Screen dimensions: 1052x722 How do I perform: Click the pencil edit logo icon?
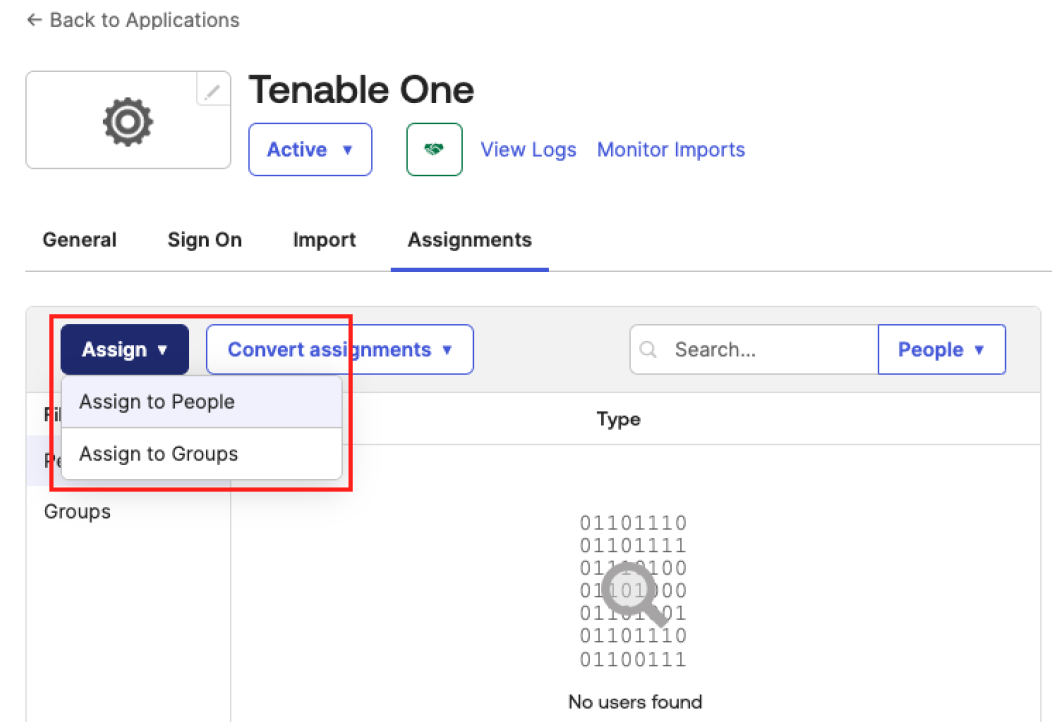[212, 92]
